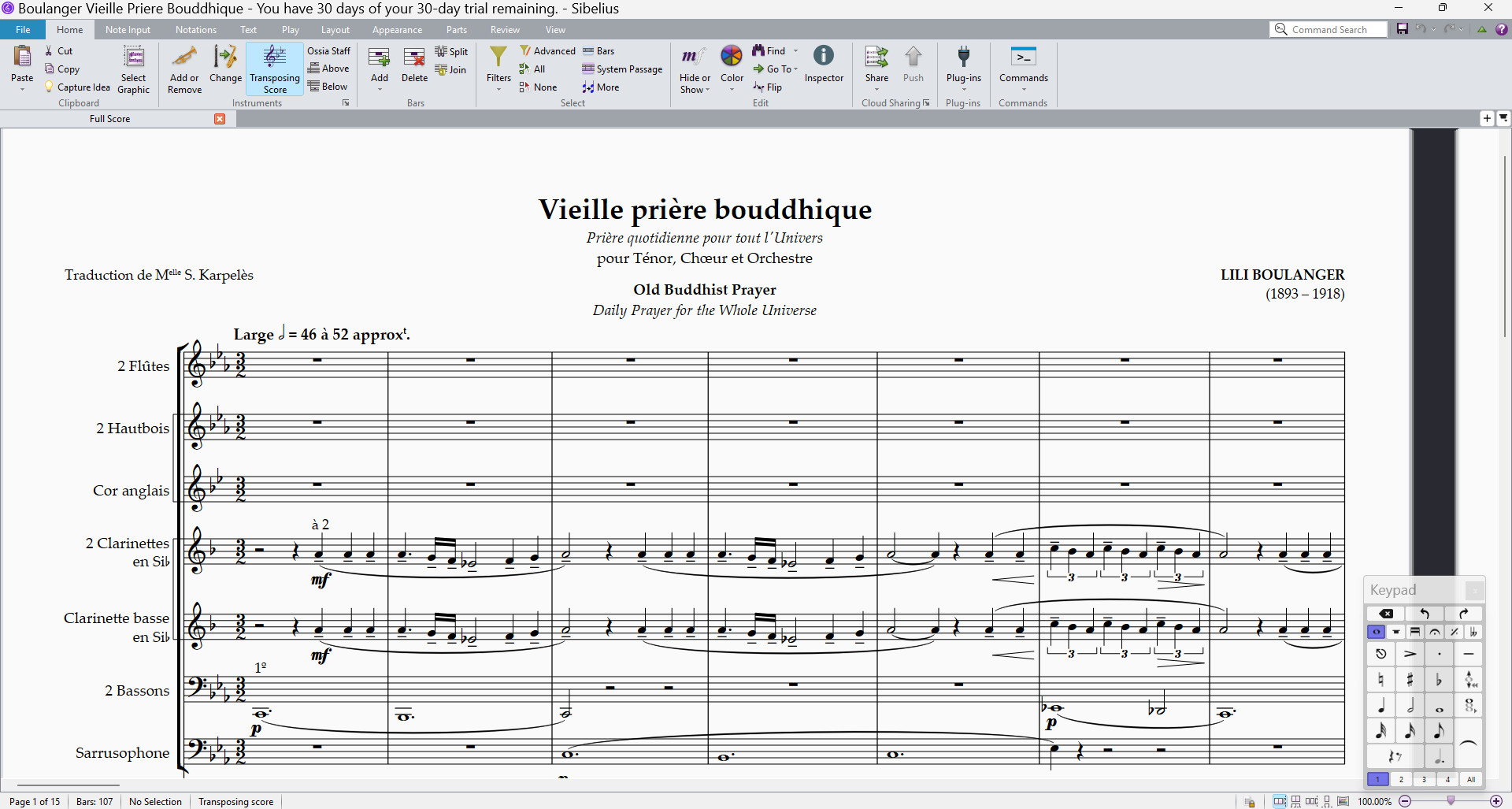
Task: Click the sharp accidental on keypad
Action: tap(1410, 680)
